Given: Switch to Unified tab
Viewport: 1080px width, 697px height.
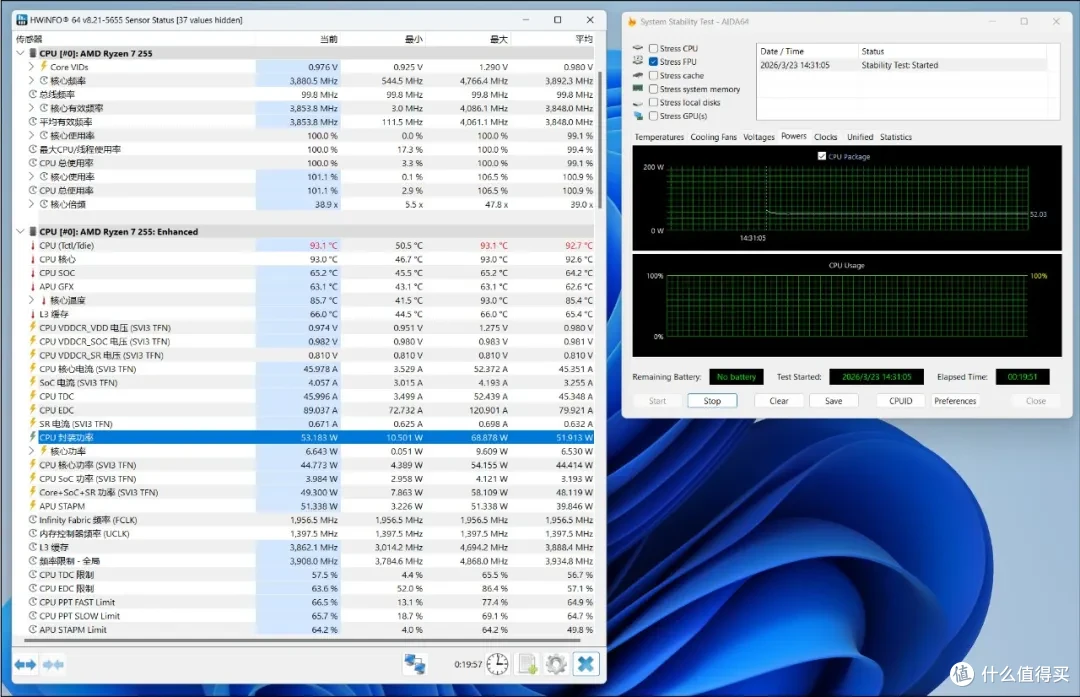Looking at the screenshot, I should [x=860, y=137].
